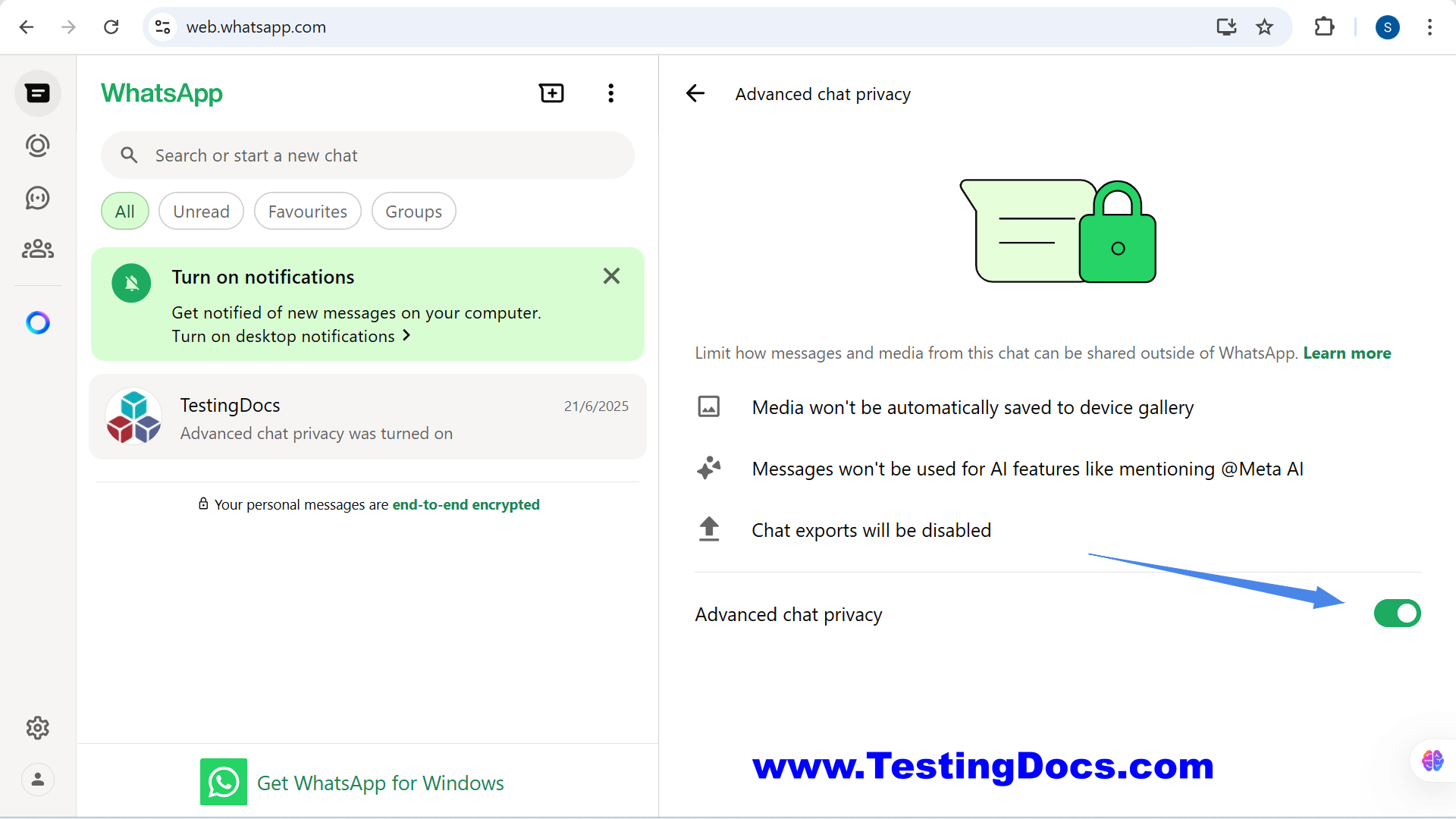Open the three-dot menu beside WhatsApp
This screenshot has height=819, width=1456.
610,93
